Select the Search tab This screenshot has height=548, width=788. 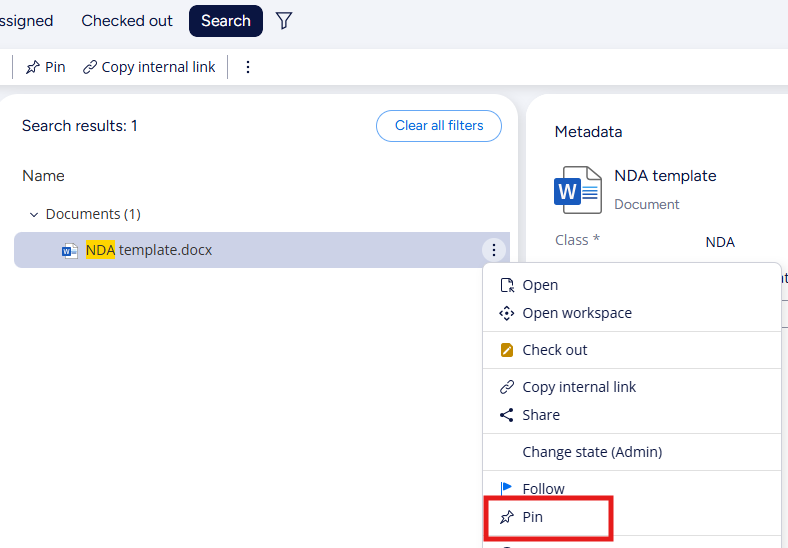pos(225,21)
